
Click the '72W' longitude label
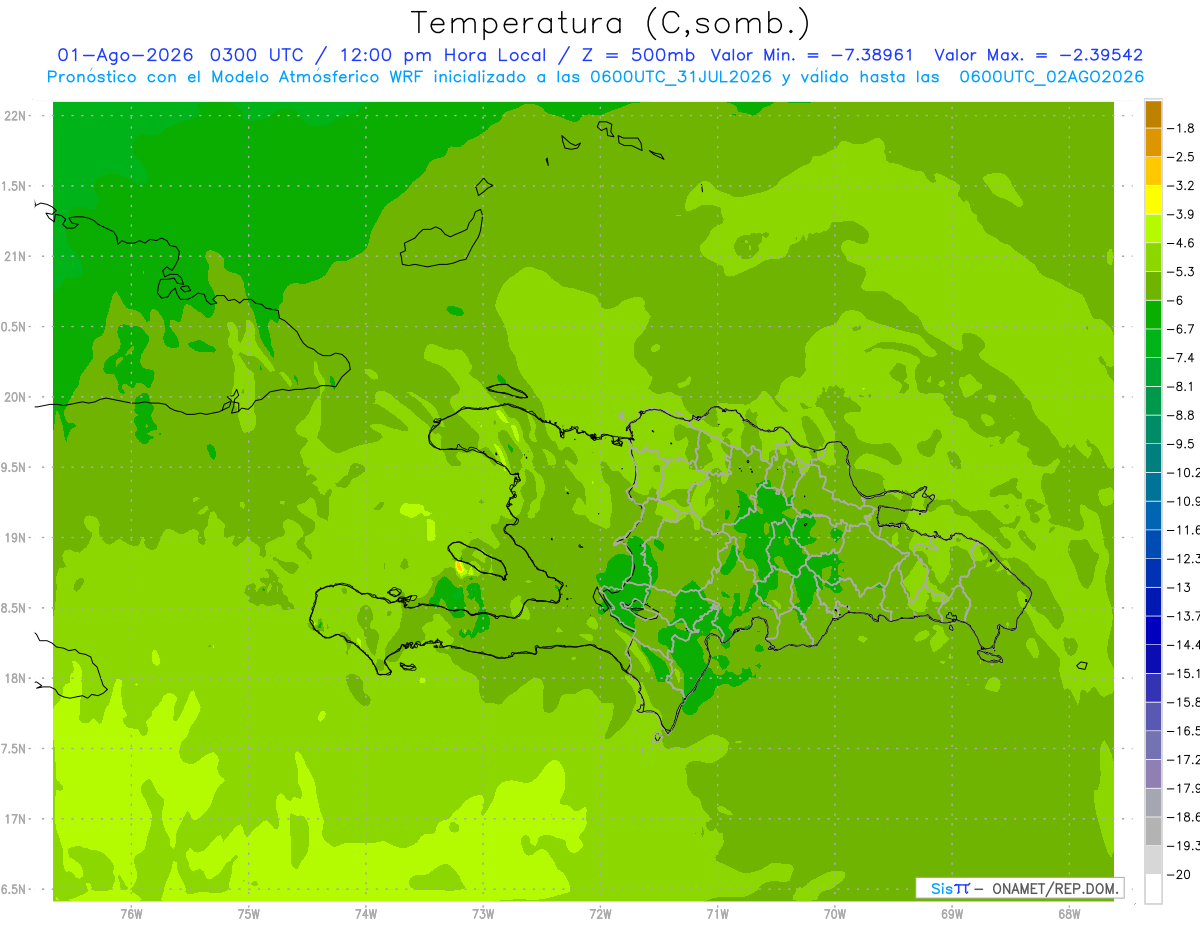tap(600, 913)
